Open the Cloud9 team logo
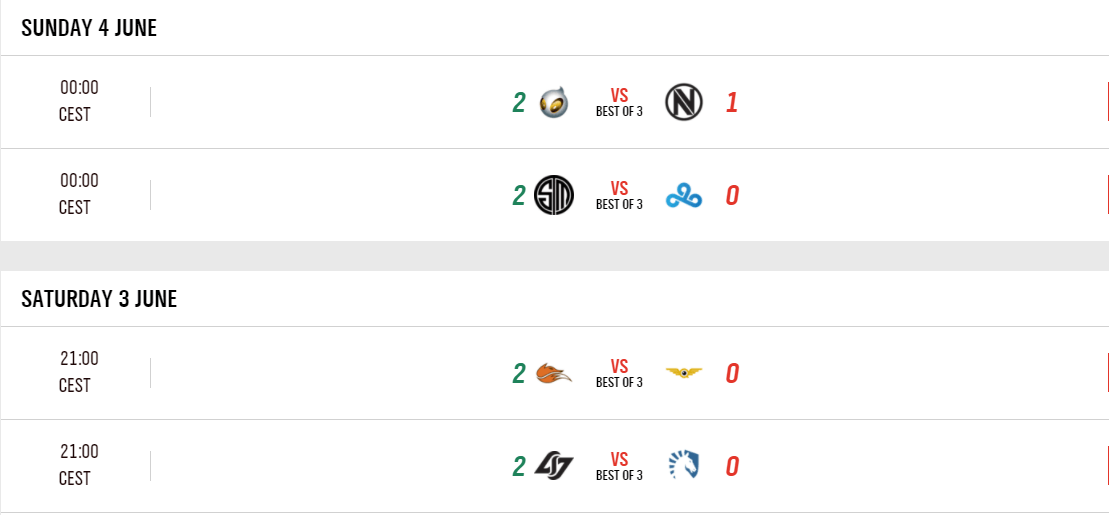This screenshot has height=515, width=1109. pos(684,196)
